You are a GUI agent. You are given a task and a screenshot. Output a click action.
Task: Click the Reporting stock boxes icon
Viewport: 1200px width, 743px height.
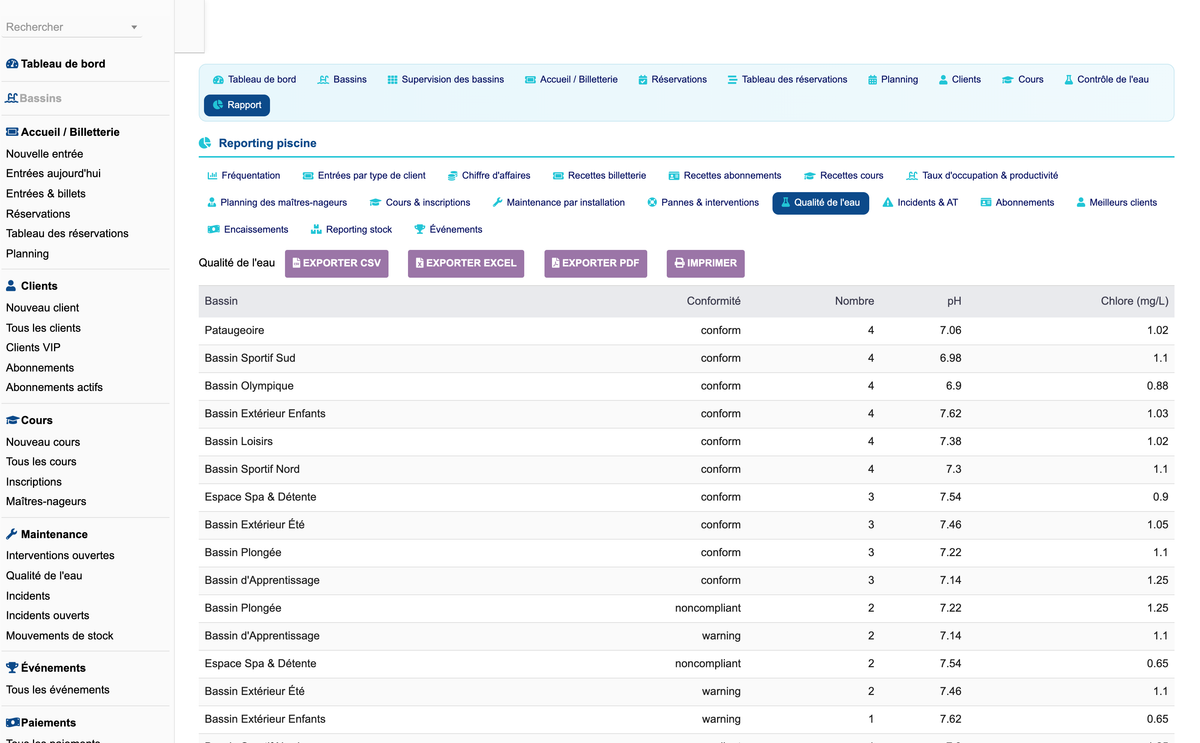point(316,230)
